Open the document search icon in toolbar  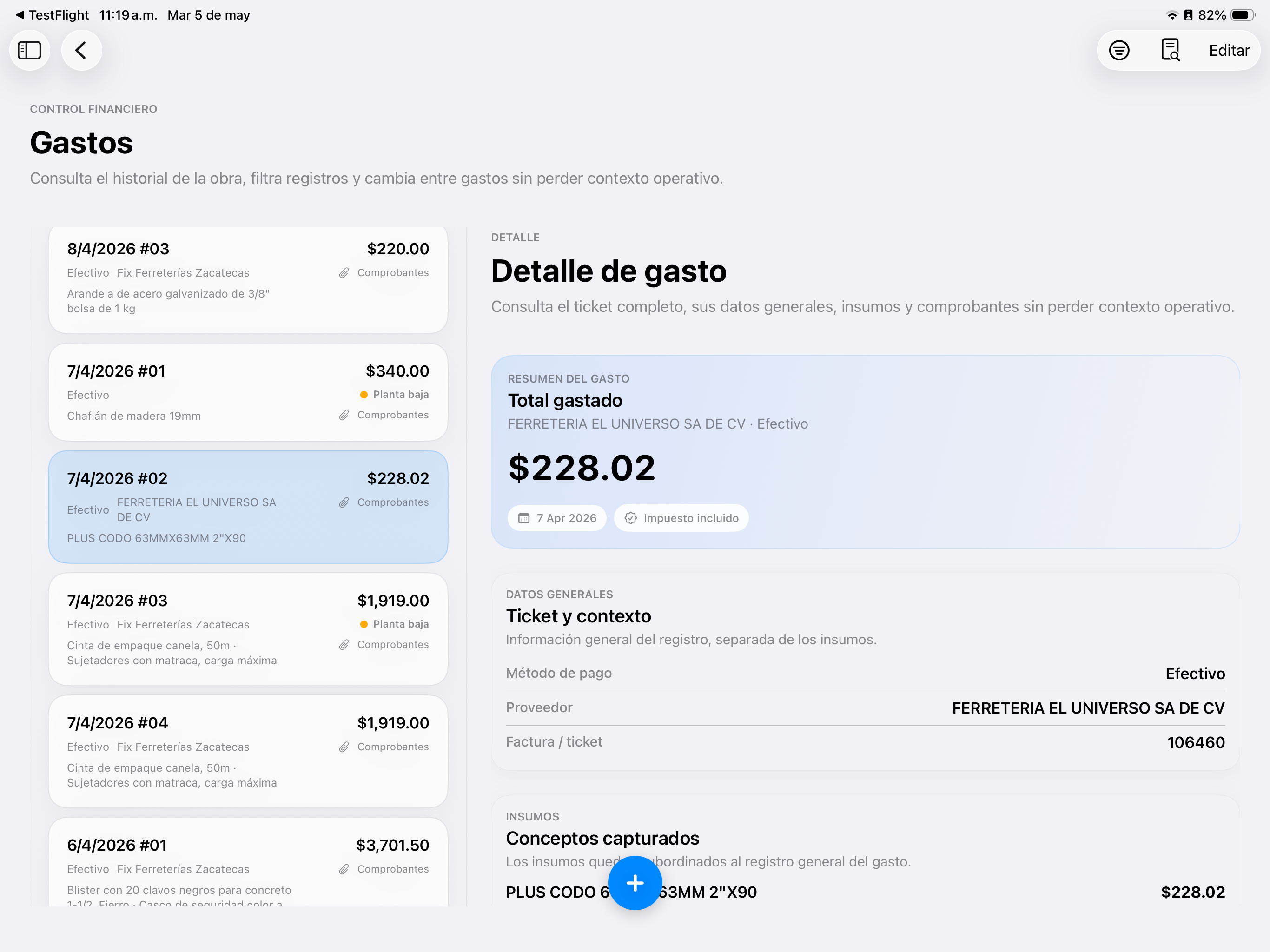(x=1170, y=51)
